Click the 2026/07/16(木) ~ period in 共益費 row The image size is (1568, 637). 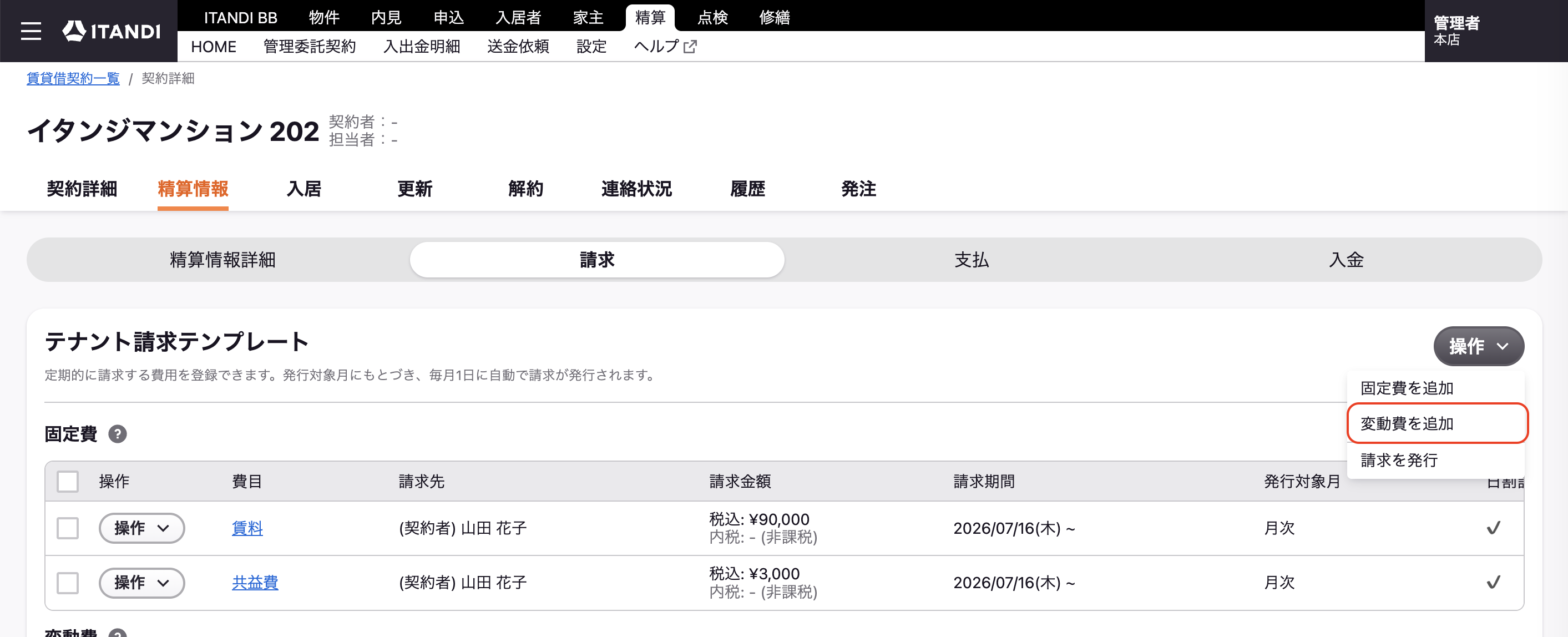[x=1014, y=582]
